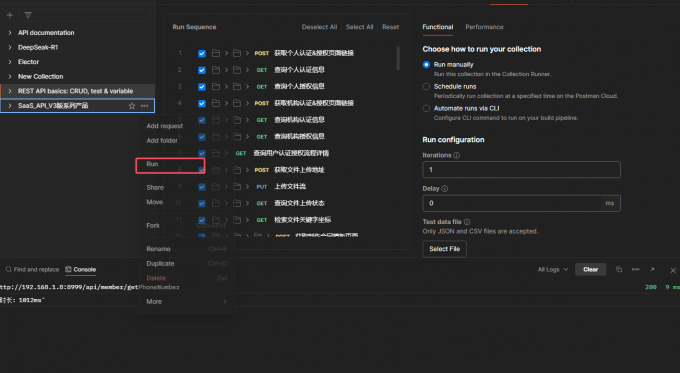Choose Duplicate from the context menu
This screenshot has width=680, height=373.
[160, 264]
